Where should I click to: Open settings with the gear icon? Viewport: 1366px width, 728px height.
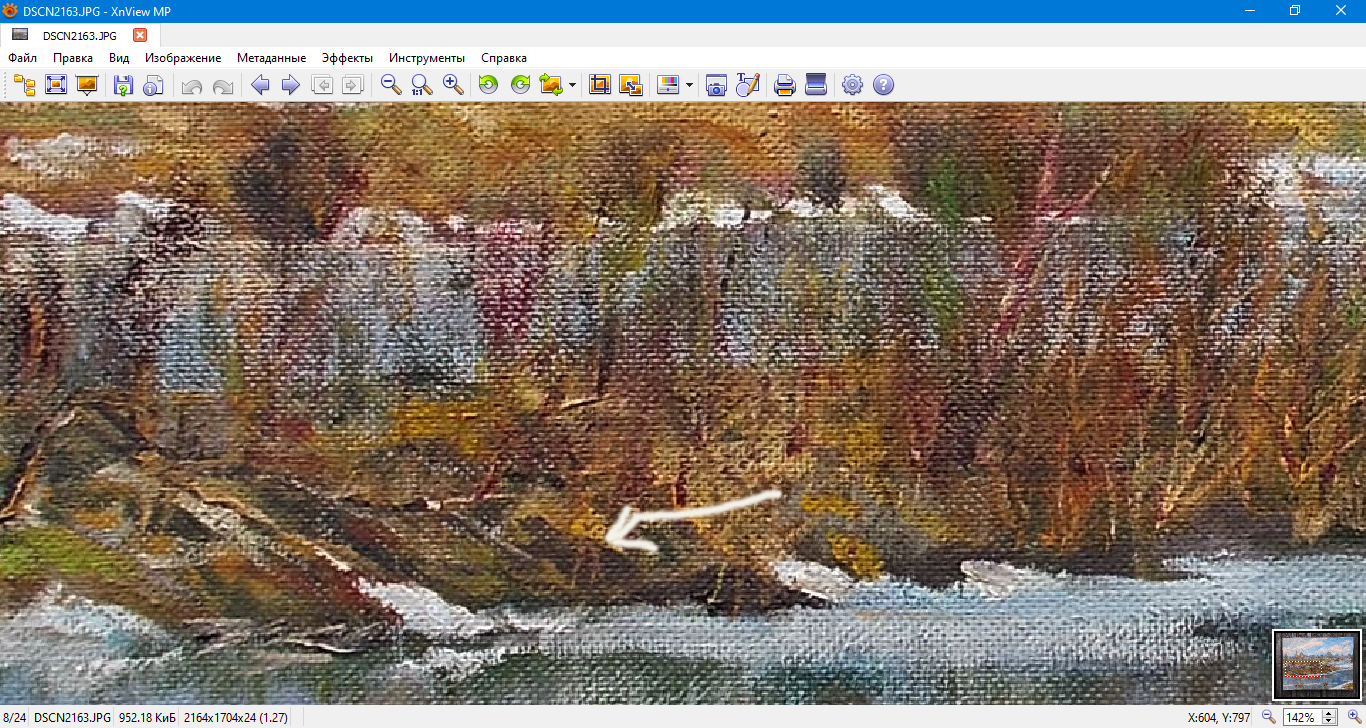tap(852, 85)
